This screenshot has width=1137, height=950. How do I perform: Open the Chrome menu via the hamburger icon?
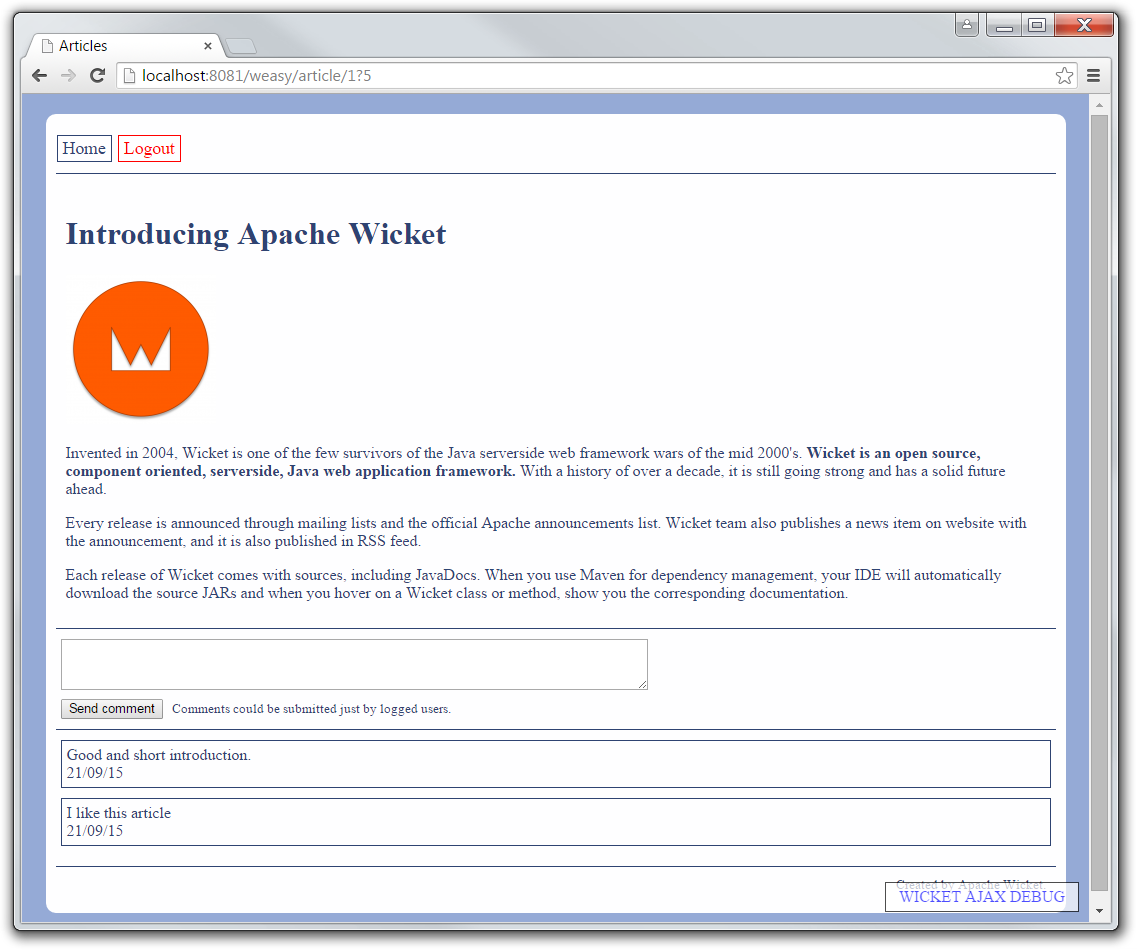pyautogui.click(x=1093, y=75)
